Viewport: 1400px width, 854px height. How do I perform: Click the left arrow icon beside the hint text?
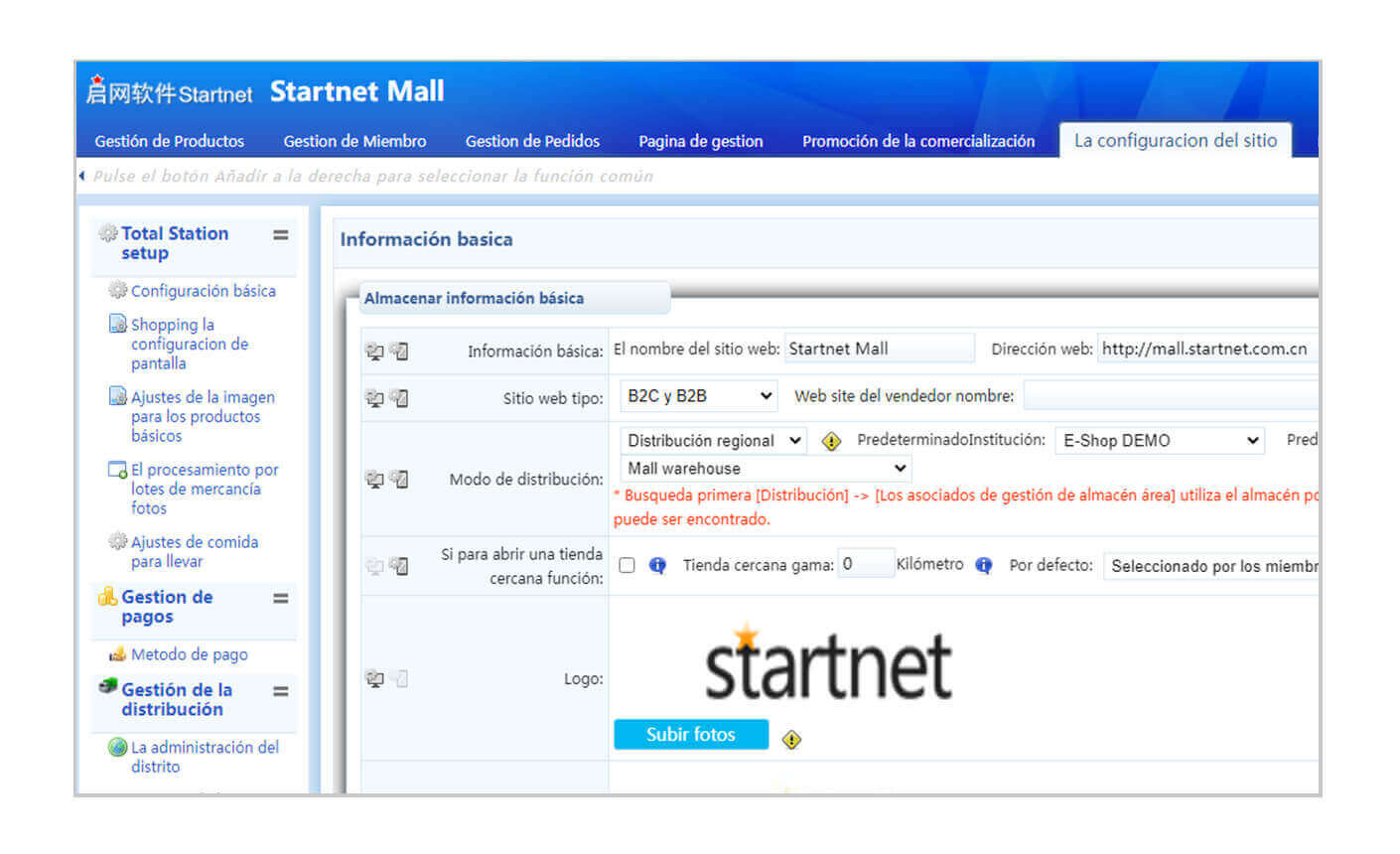click(x=82, y=176)
